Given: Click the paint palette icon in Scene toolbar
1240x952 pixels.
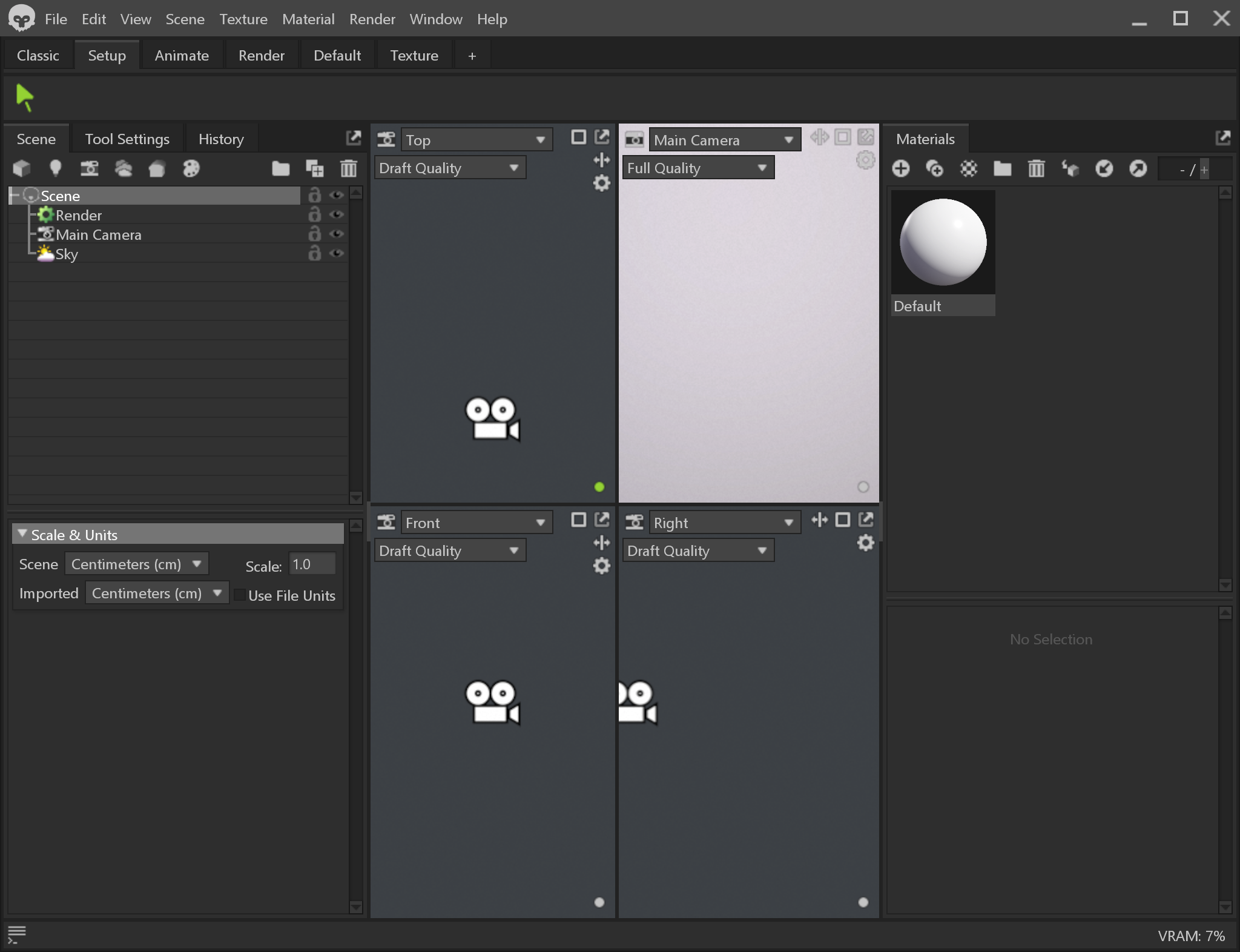Looking at the screenshot, I should [191, 168].
